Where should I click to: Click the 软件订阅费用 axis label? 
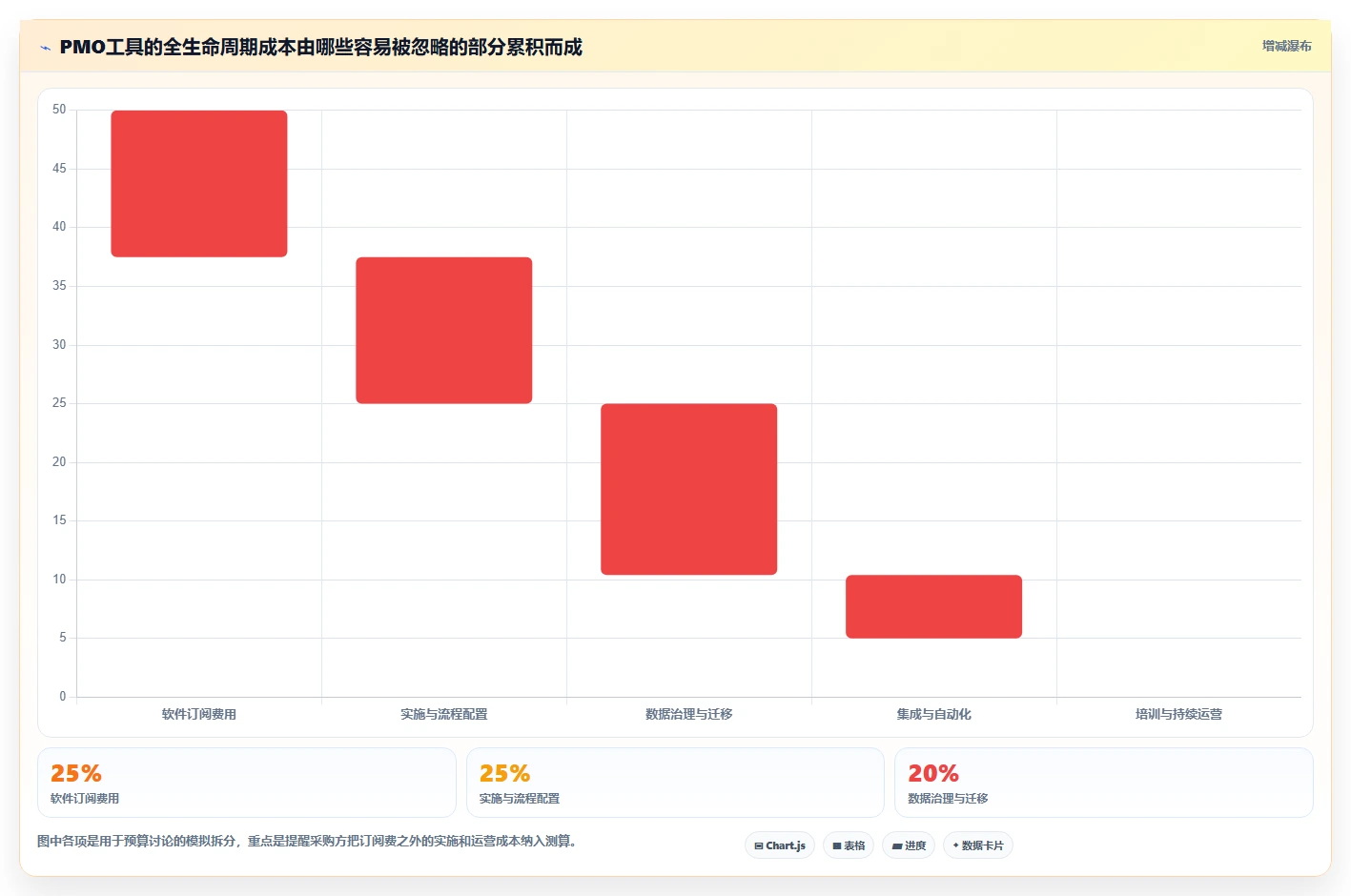[x=199, y=714]
